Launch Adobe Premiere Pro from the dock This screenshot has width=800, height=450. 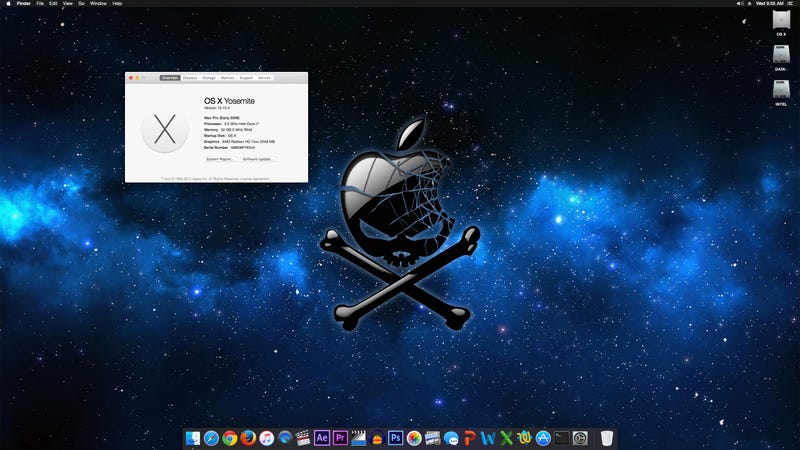click(x=340, y=438)
